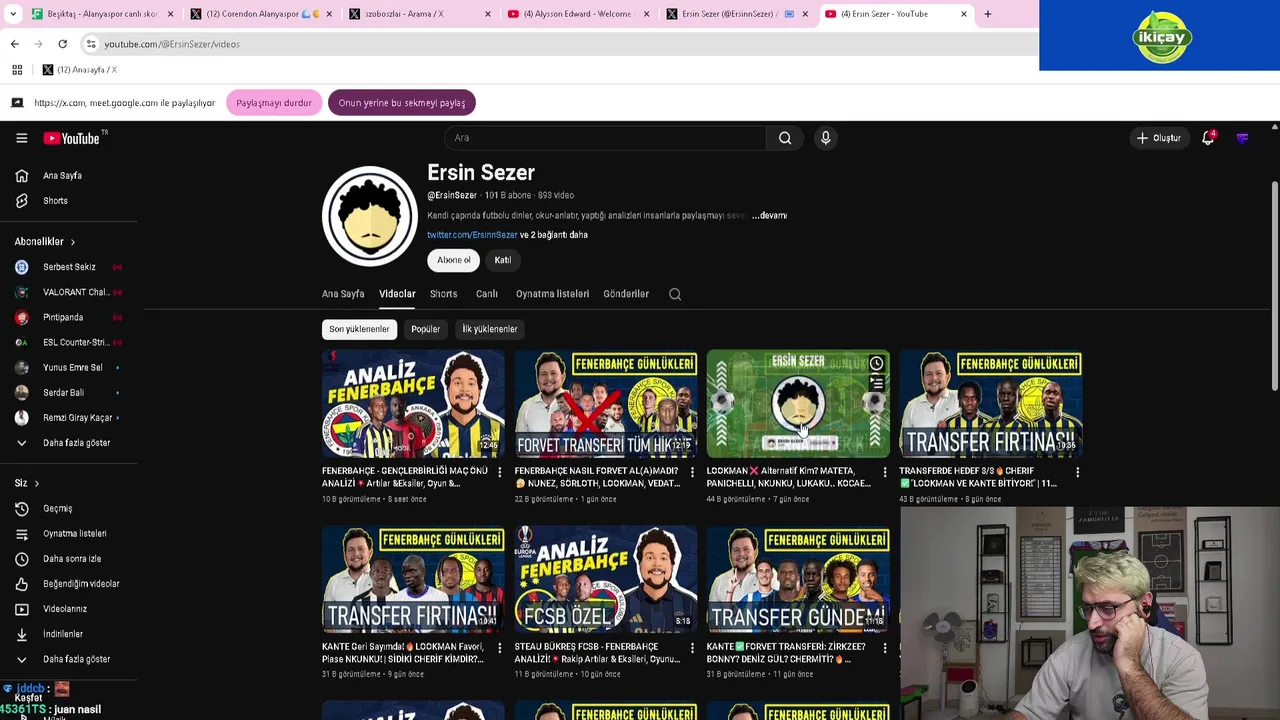Switch to Alysson Edward browser tab
The height and width of the screenshot is (720, 1280).
tap(577, 14)
